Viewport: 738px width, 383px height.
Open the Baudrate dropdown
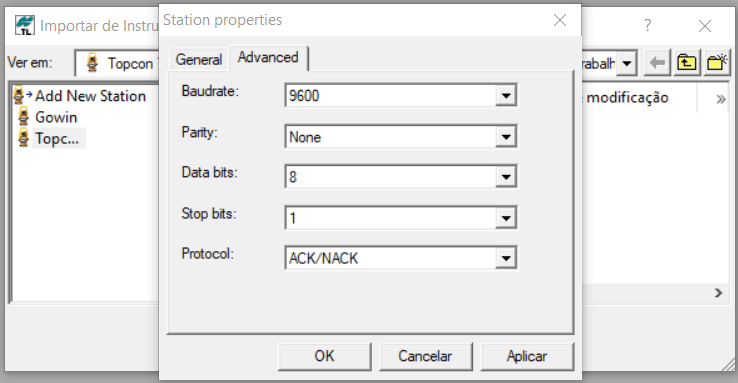click(506, 96)
